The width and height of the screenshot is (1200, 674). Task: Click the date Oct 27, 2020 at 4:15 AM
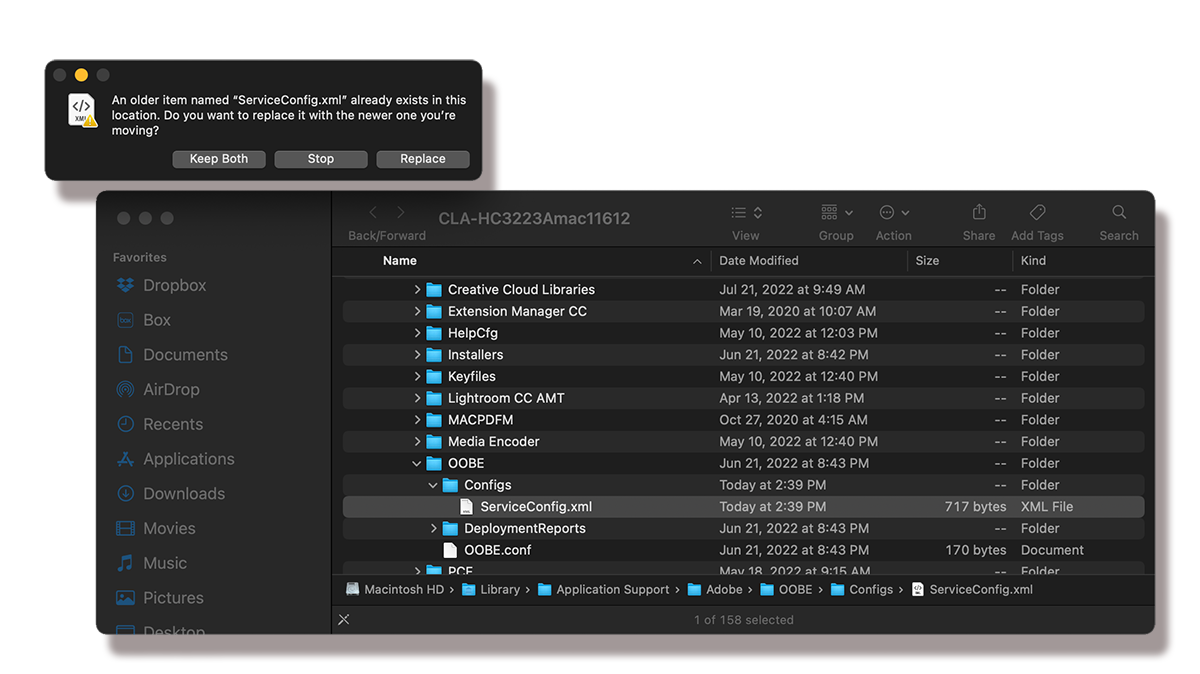(793, 420)
